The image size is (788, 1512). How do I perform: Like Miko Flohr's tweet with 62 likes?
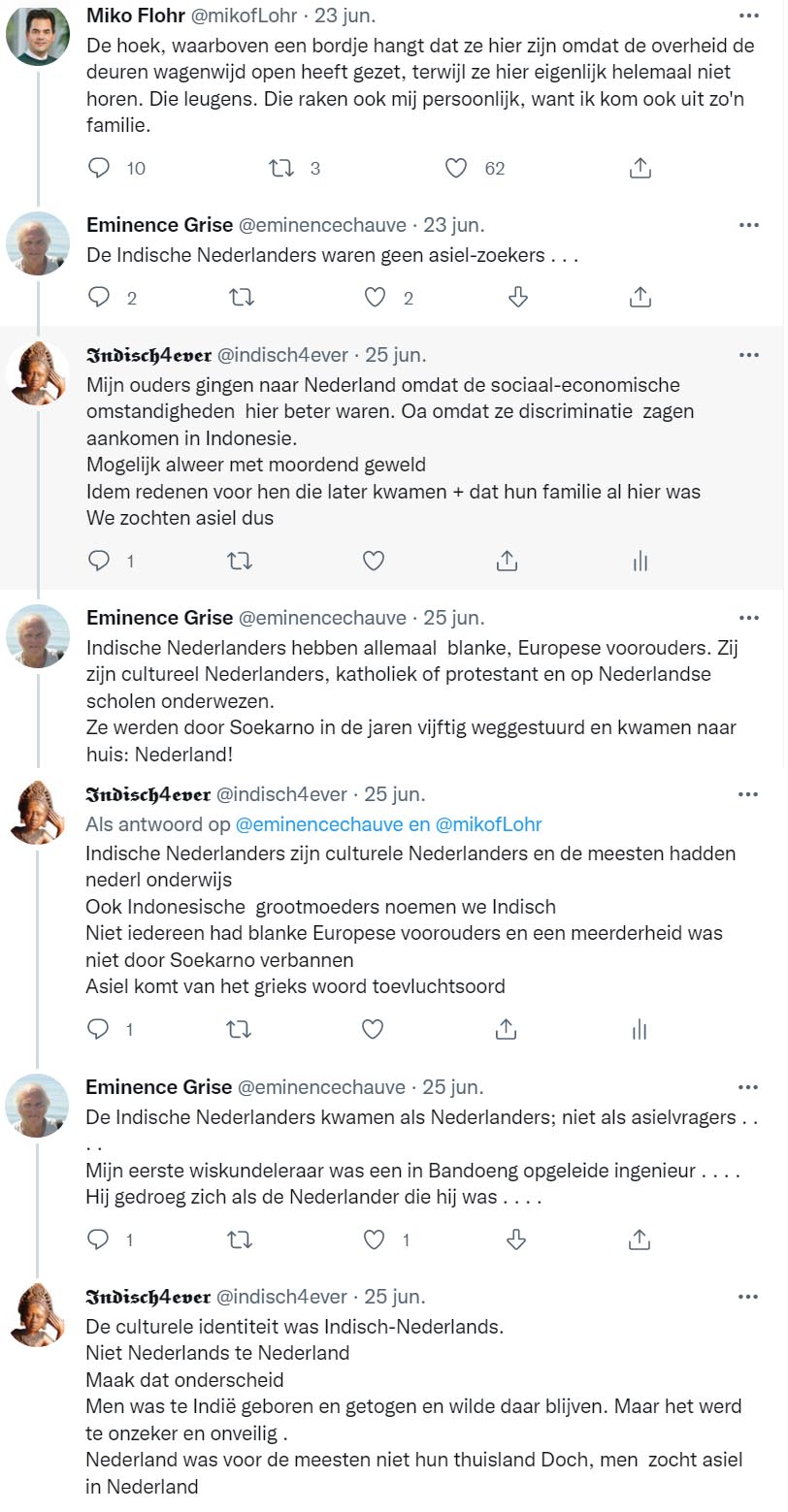[456, 168]
